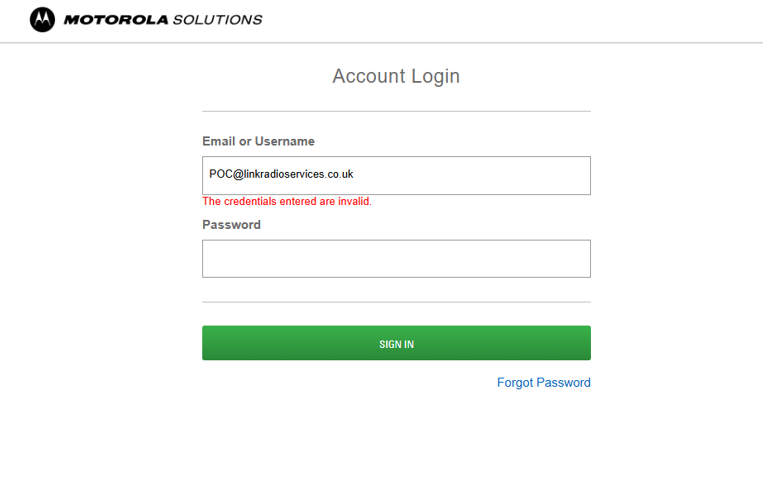The width and height of the screenshot is (763, 477).
Task: Click the Password field label
Action: pyautogui.click(x=231, y=225)
